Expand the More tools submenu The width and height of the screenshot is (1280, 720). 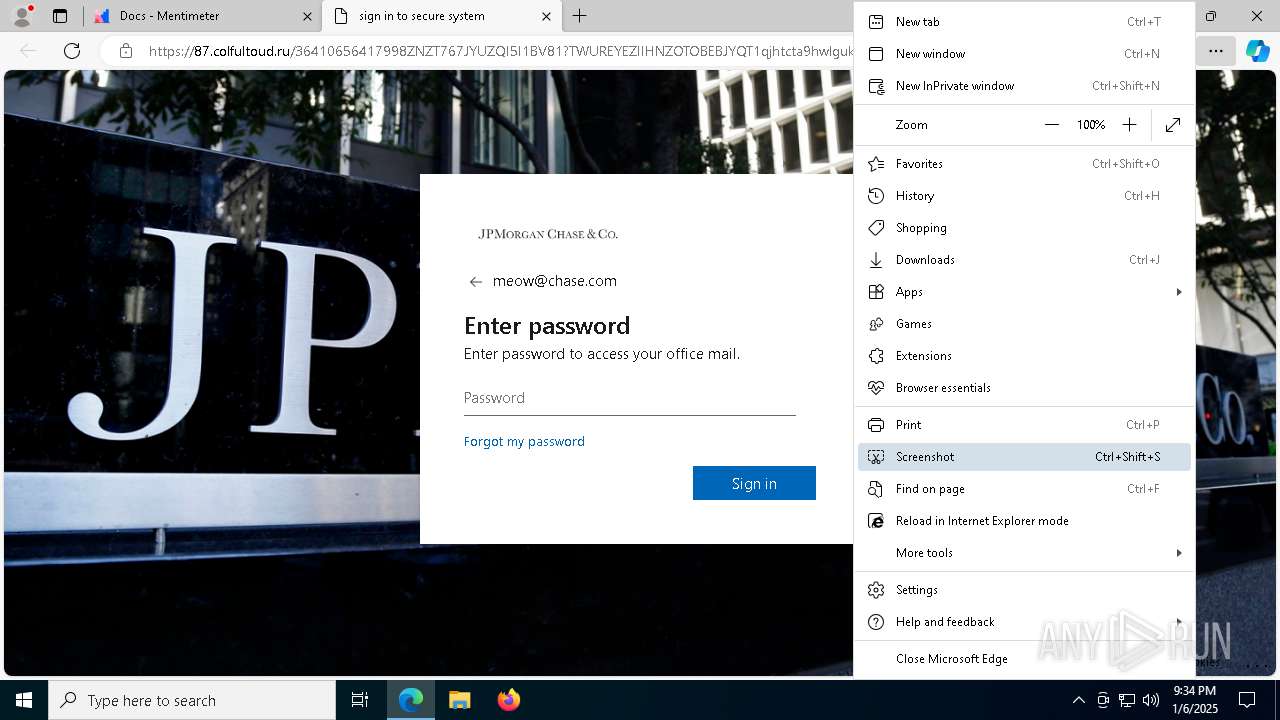tap(1024, 553)
